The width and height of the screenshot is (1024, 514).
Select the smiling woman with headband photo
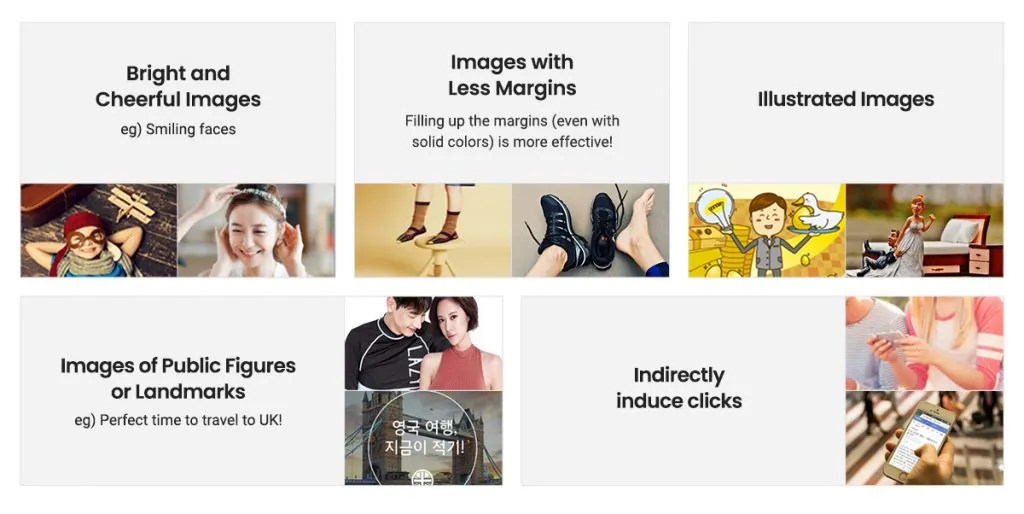[x=256, y=230]
